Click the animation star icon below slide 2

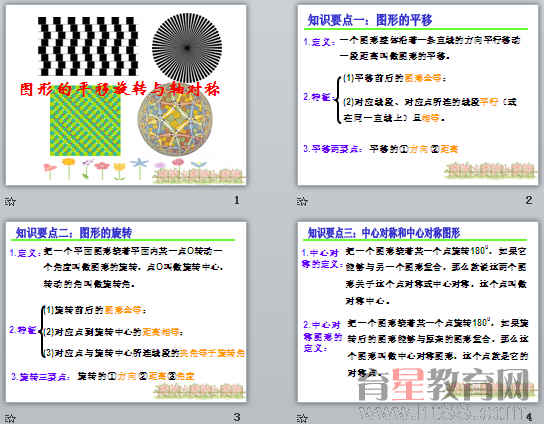point(302,201)
